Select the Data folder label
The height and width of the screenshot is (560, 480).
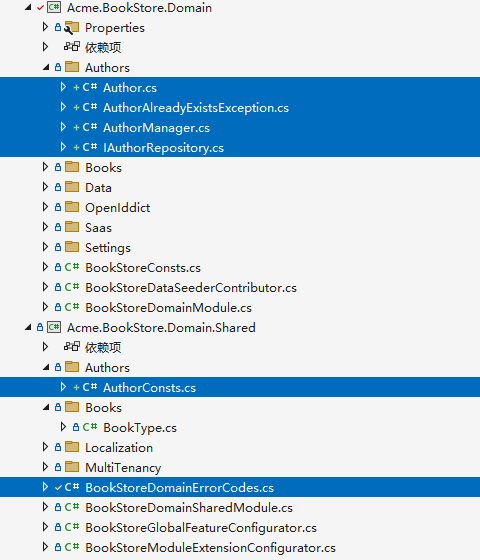pos(98,188)
